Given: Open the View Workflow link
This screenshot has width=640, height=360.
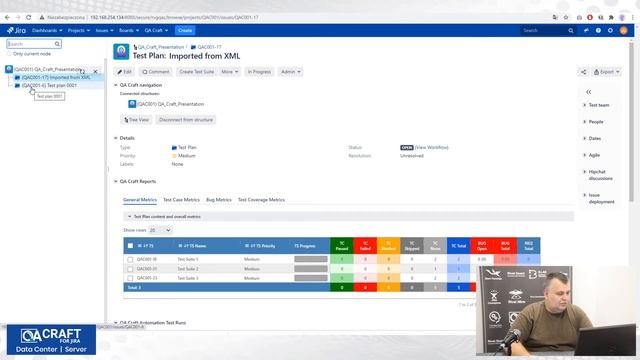Looking at the screenshot, I should [x=432, y=148].
